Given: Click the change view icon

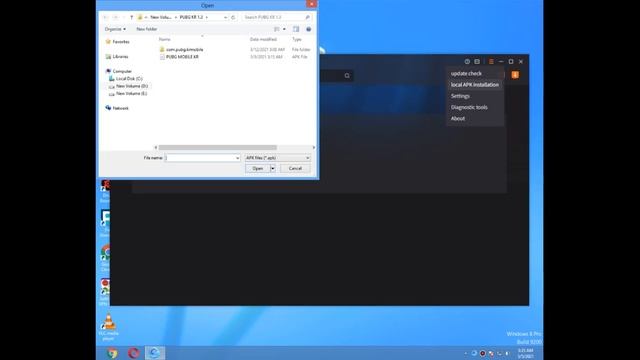Looking at the screenshot, I should (x=277, y=29).
